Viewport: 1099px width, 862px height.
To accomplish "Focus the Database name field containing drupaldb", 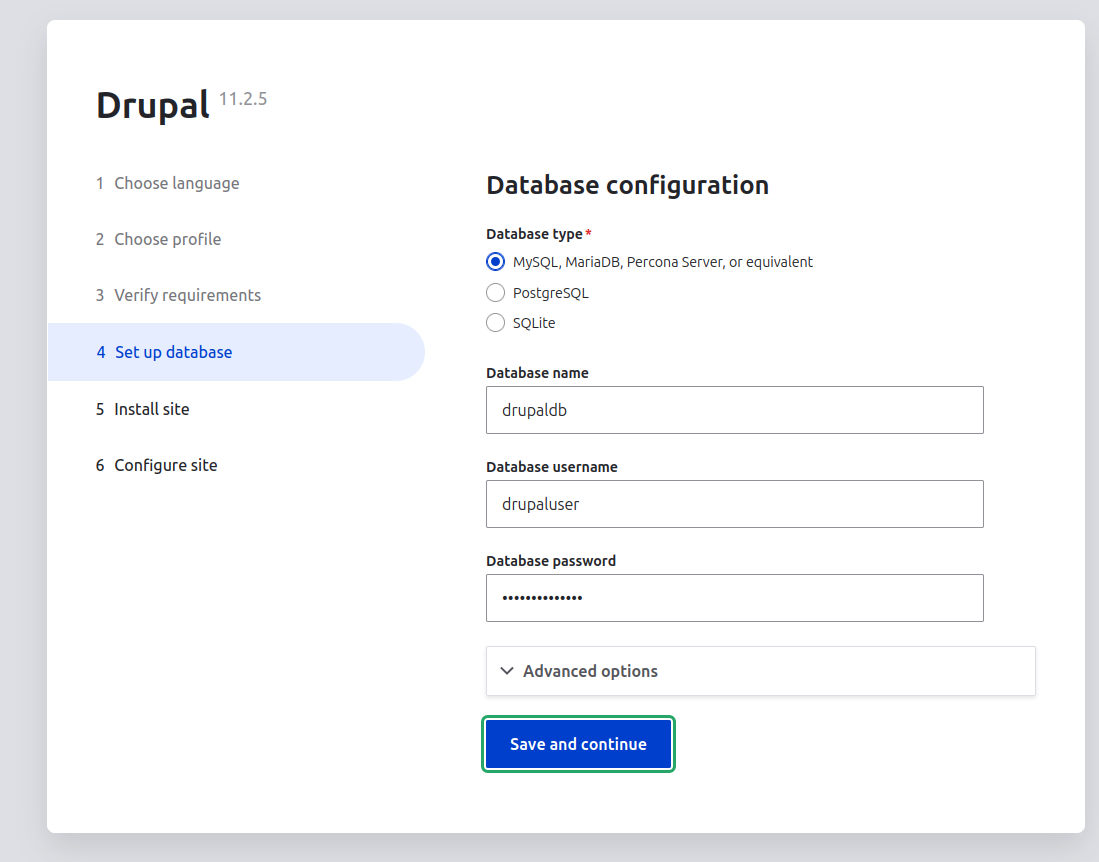I will pyautogui.click(x=734, y=410).
